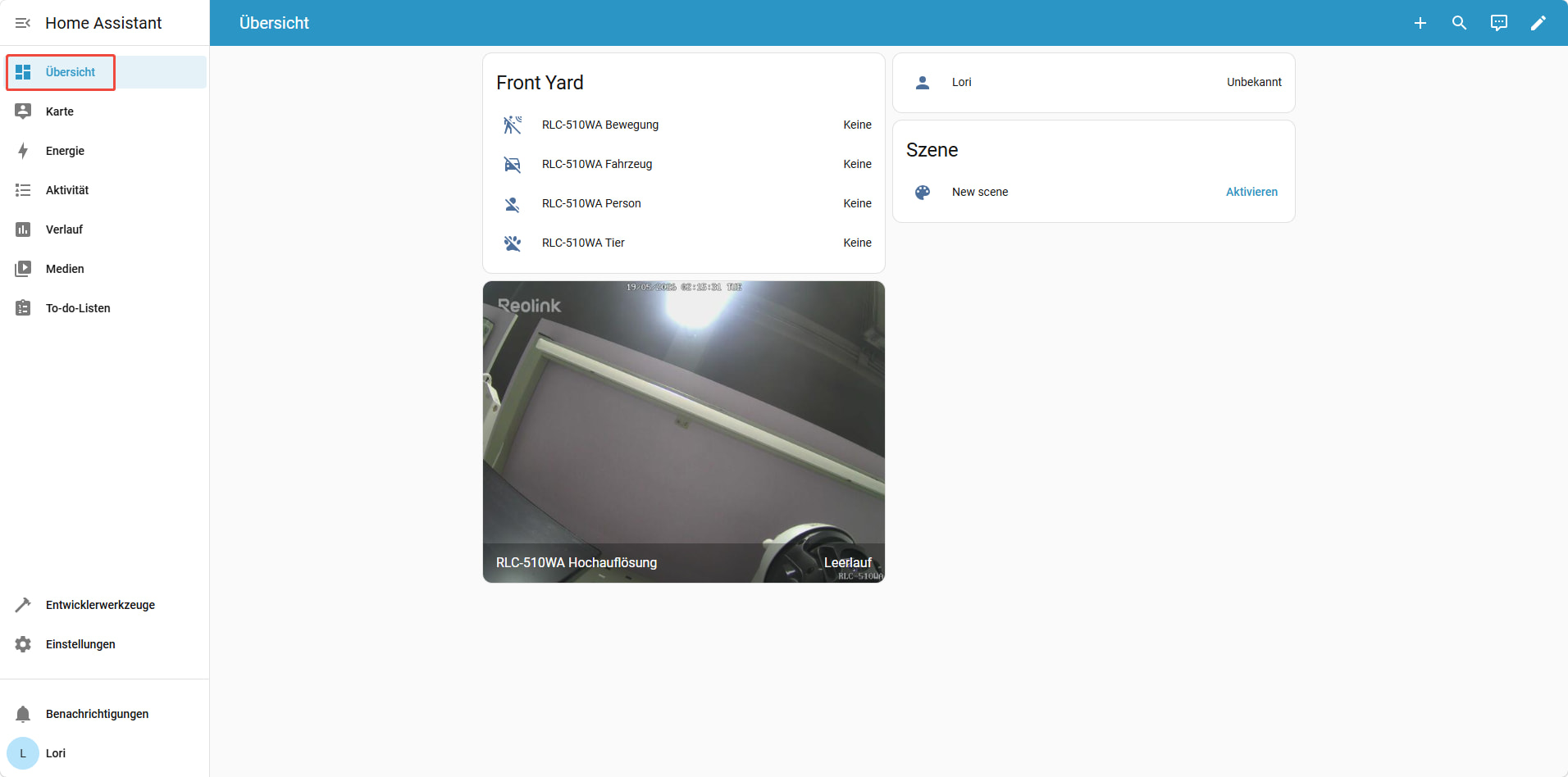
Task: Click the person icon beside Lori card
Action: (923, 82)
